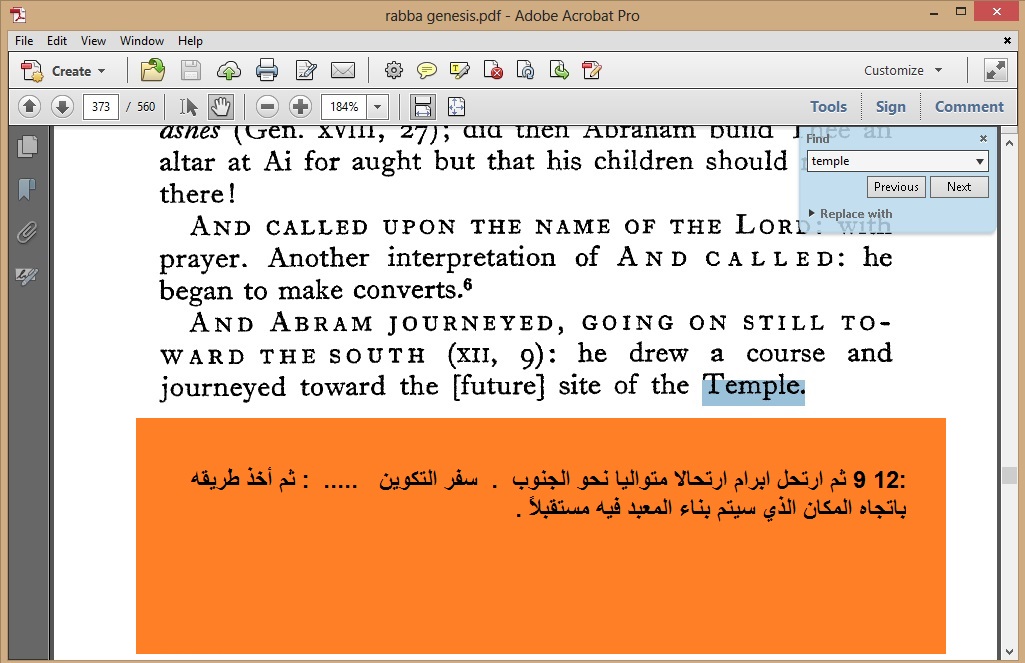Click Next in the Find box

[x=958, y=187]
